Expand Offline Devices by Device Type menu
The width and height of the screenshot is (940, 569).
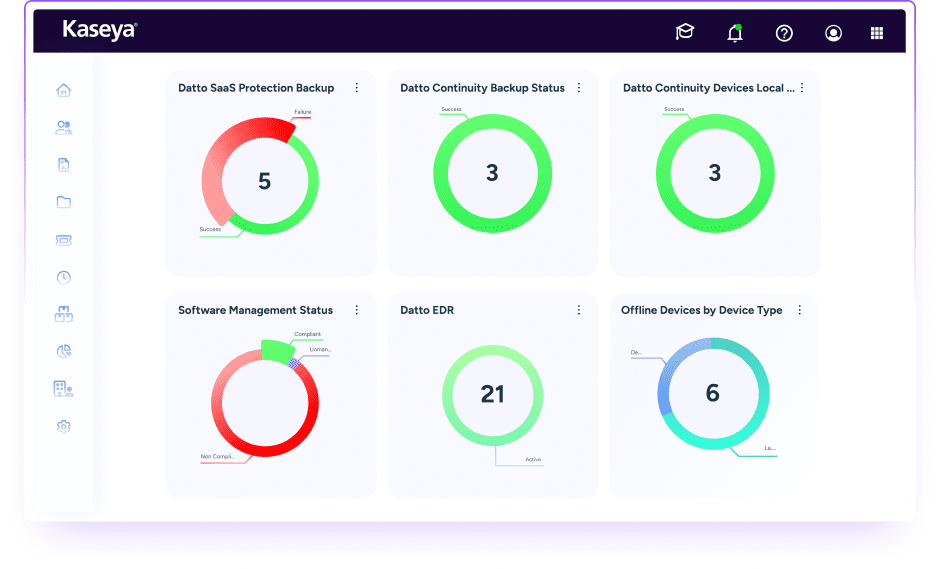click(800, 310)
